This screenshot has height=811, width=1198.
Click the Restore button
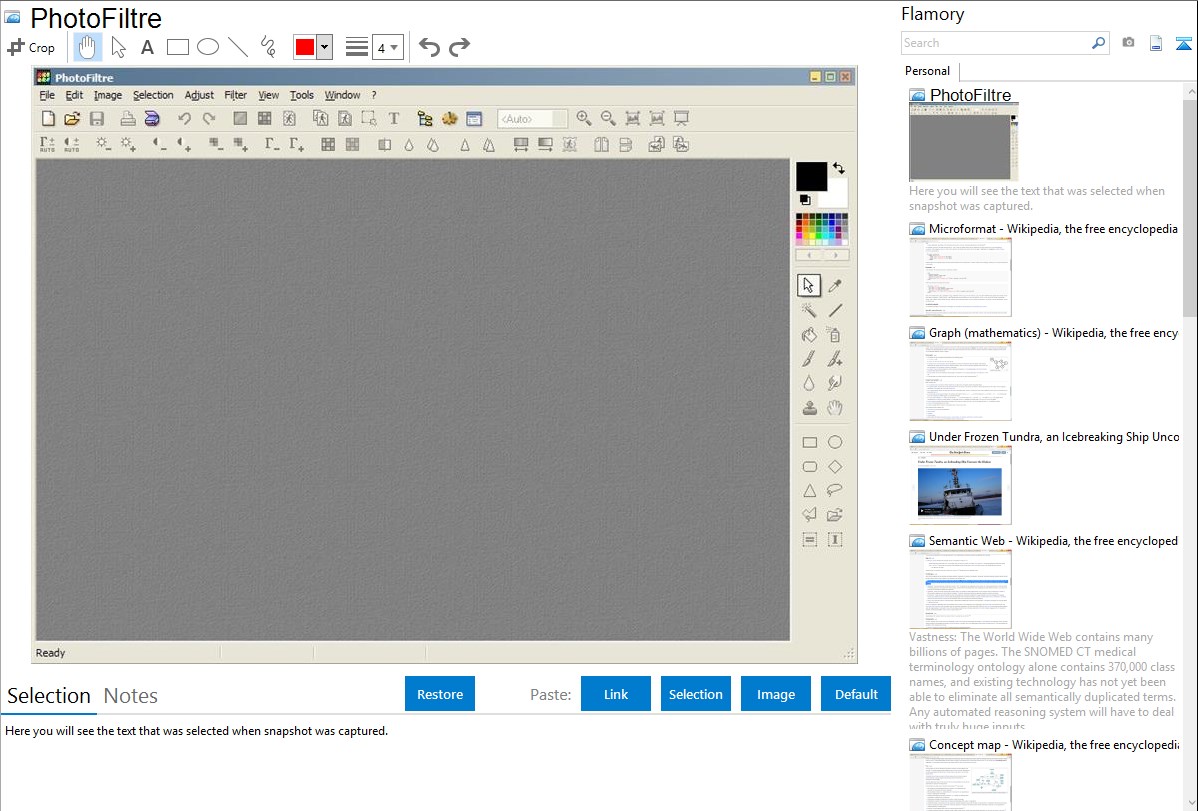[x=440, y=694]
